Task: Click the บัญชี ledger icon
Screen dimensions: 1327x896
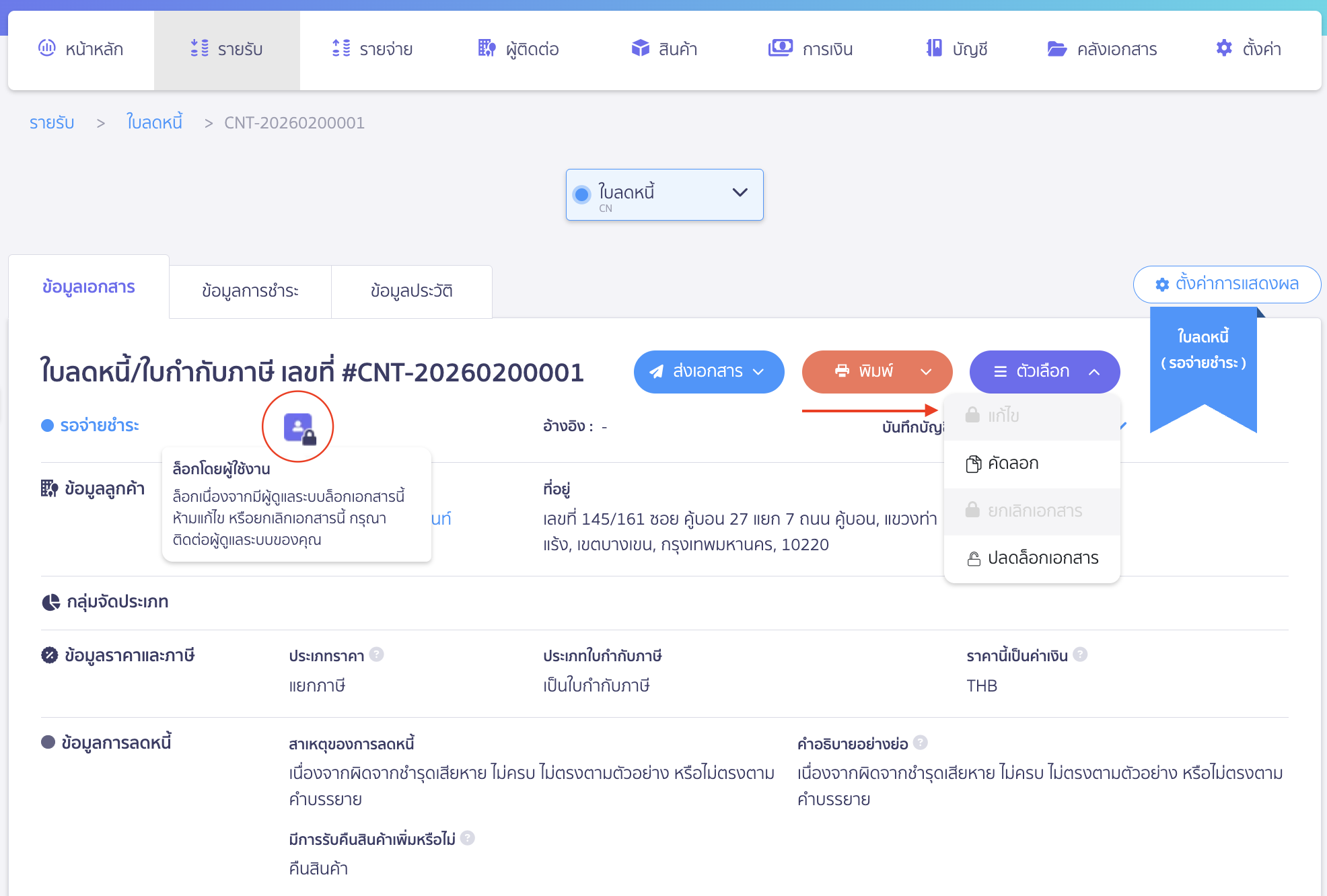Action: pos(934,48)
